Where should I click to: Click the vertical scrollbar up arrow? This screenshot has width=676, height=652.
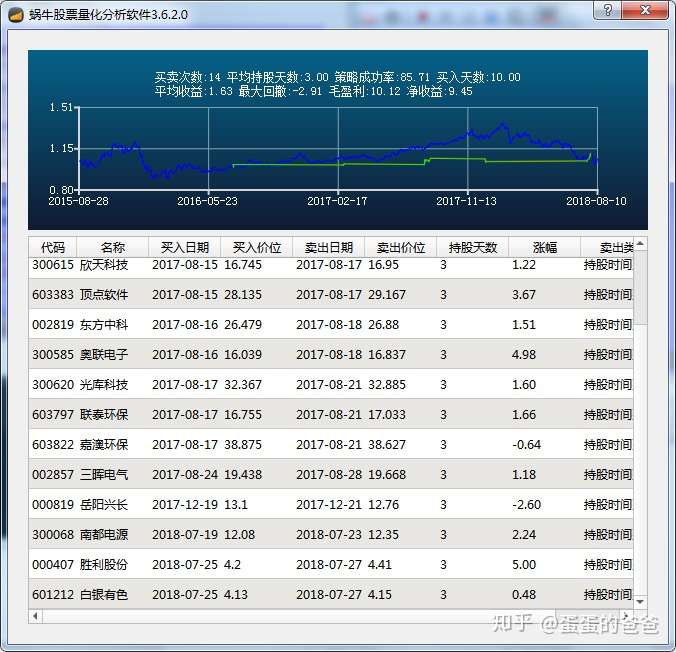point(640,244)
